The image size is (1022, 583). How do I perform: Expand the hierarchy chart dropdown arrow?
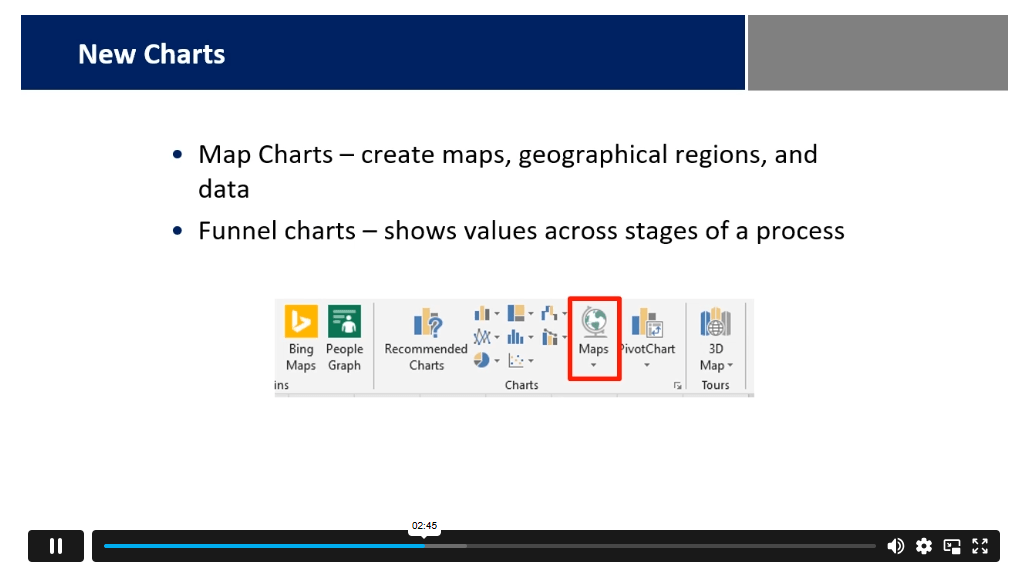531,314
